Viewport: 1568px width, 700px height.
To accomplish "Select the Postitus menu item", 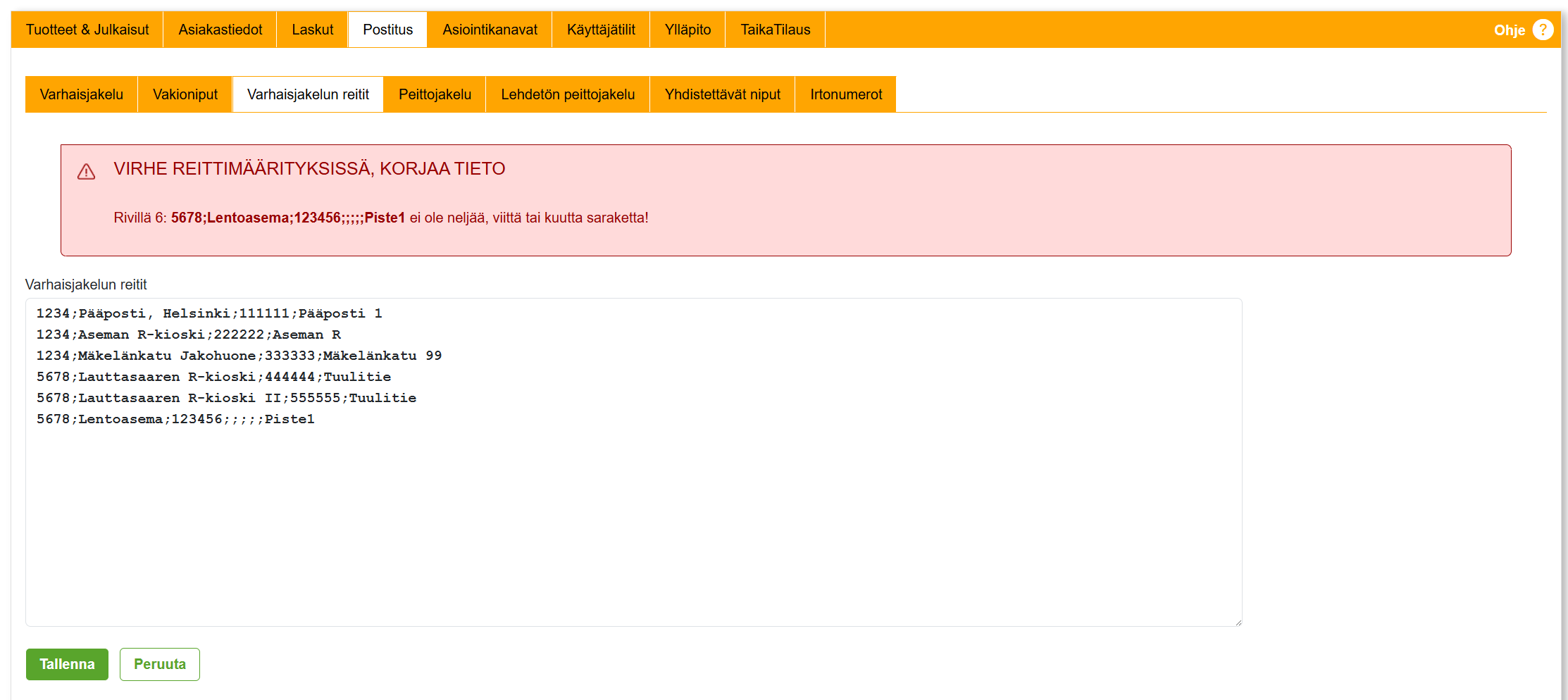I will pyautogui.click(x=387, y=30).
